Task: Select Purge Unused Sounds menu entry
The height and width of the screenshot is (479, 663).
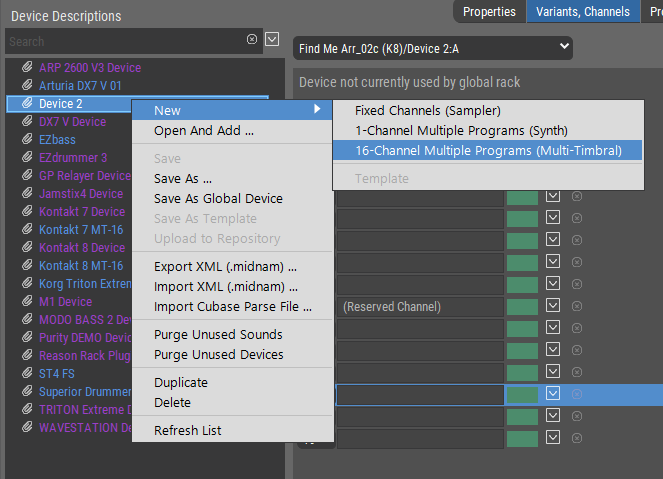Action: [218, 335]
